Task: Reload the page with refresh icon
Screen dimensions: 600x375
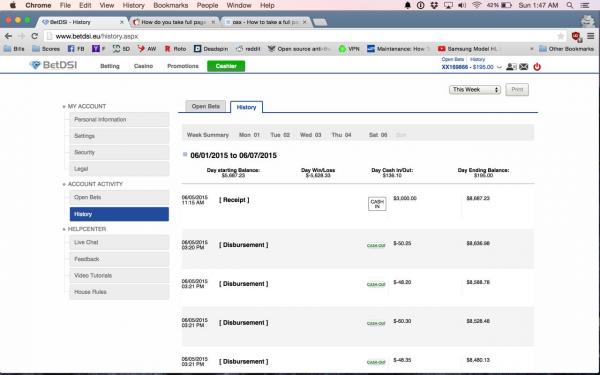Action: 34,36
